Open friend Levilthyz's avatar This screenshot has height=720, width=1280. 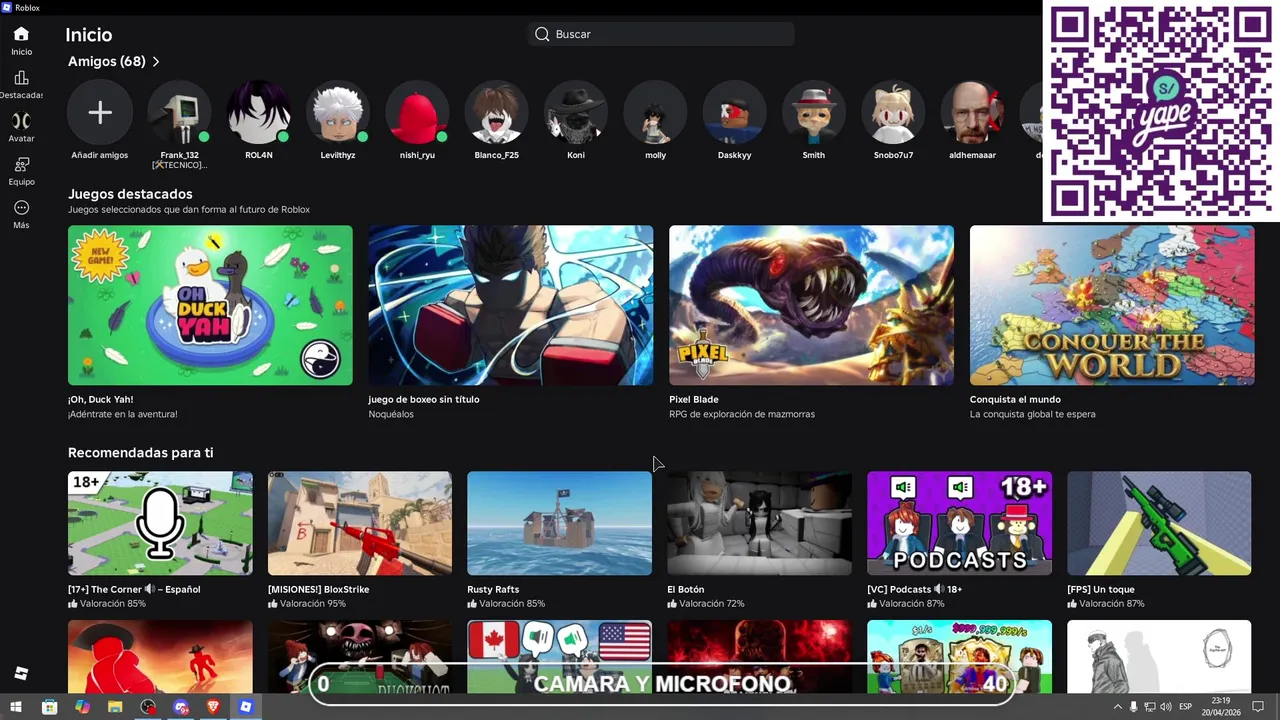[x=338, y=113]
